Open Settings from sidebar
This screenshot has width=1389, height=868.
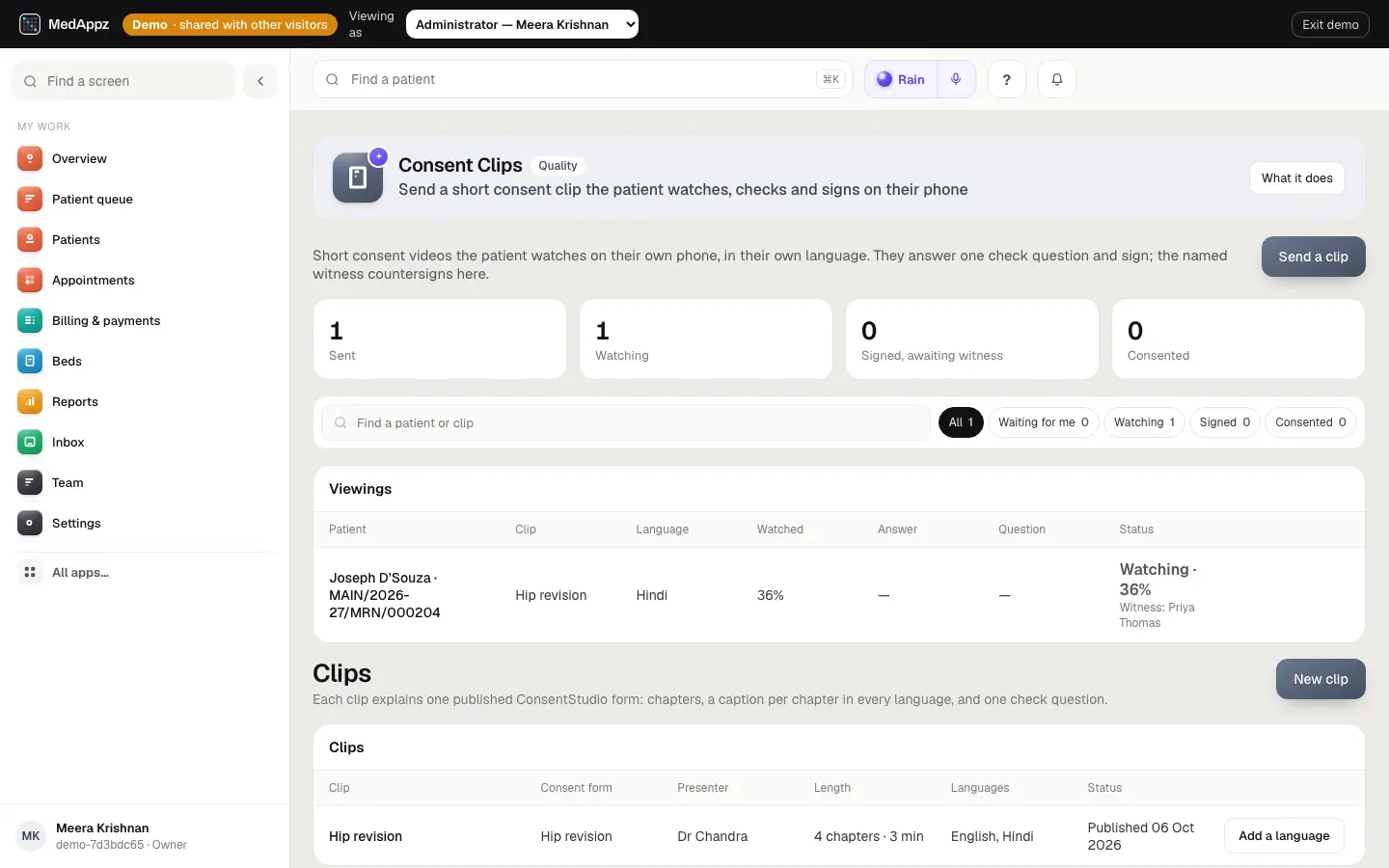(145, 523)
